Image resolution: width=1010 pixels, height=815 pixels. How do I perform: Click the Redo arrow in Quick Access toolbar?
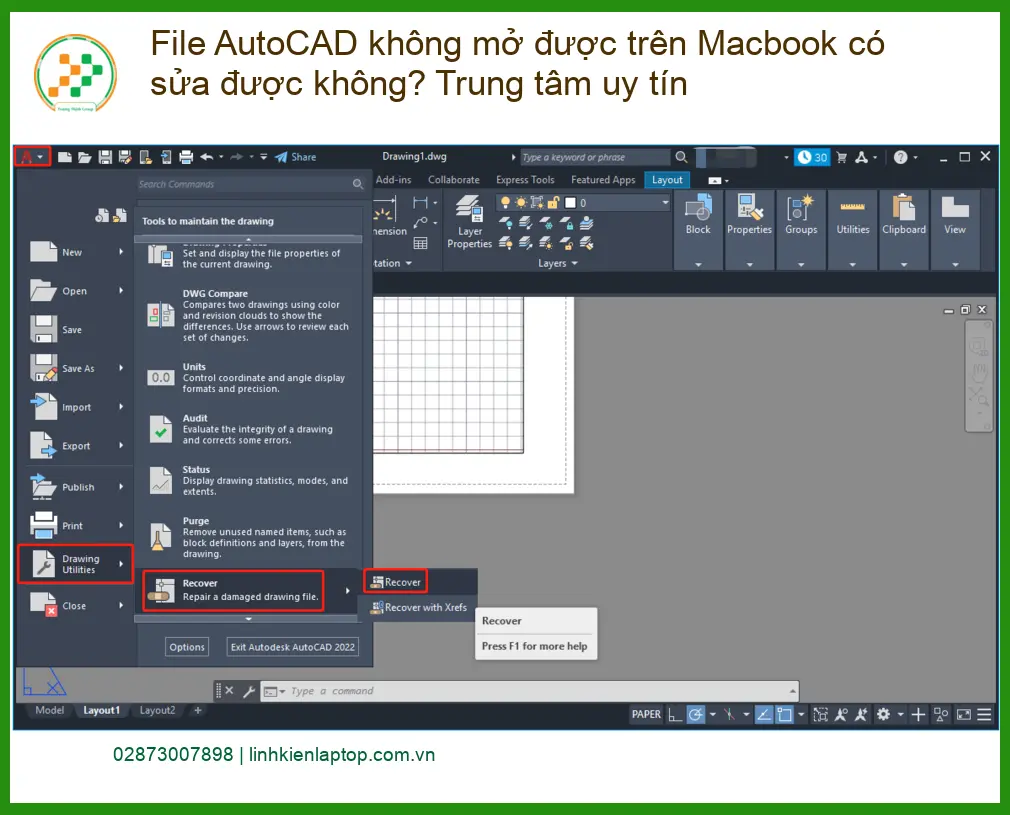[236, 157]
